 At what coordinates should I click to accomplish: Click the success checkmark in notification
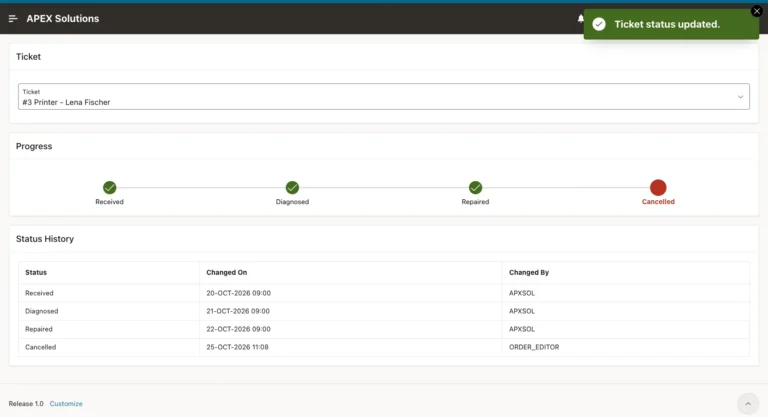point(599,24)
